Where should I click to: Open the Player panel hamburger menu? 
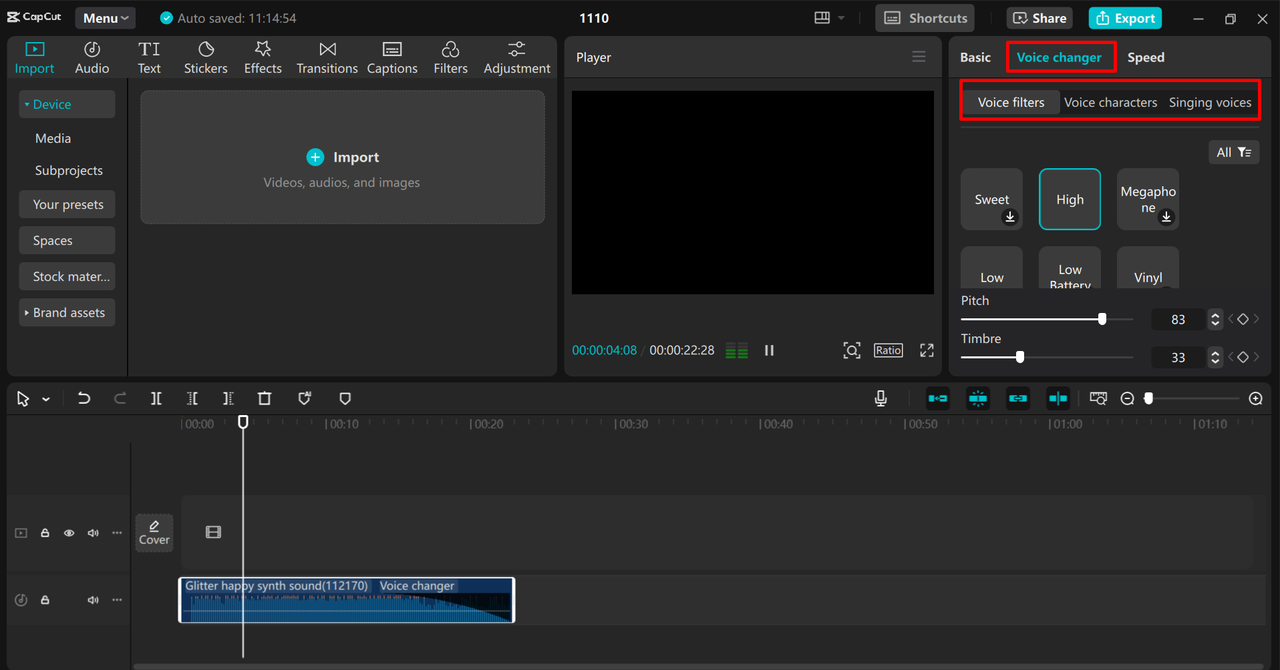pyautogui.click(x=919, y=57)
